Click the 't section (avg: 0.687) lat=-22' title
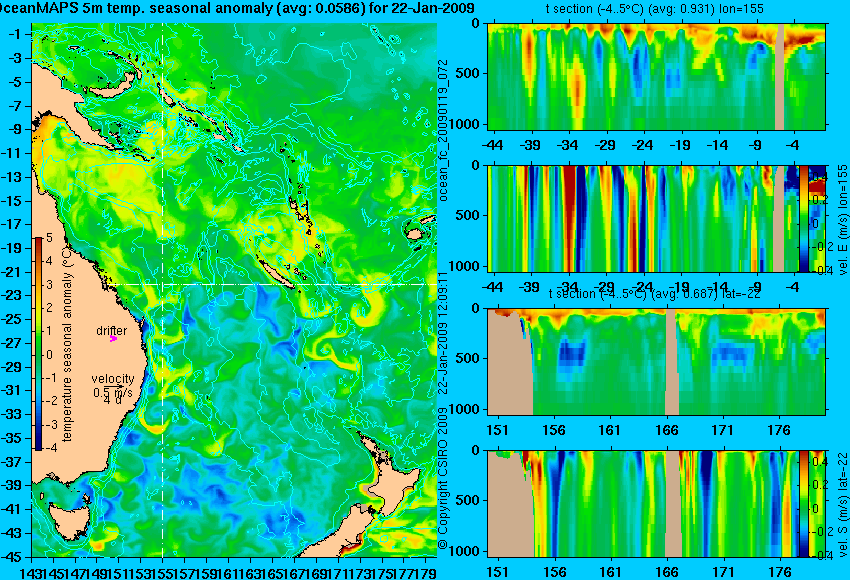850x580 pixels. 654,294
